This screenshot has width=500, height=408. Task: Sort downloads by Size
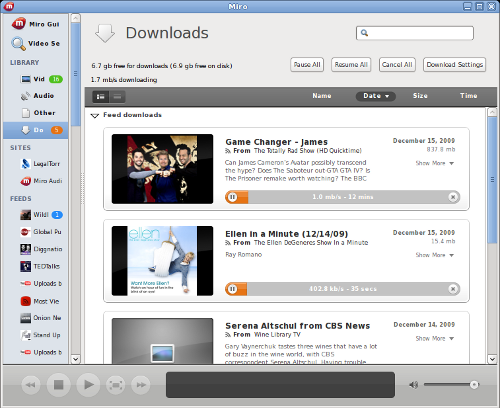click(420, 96)
